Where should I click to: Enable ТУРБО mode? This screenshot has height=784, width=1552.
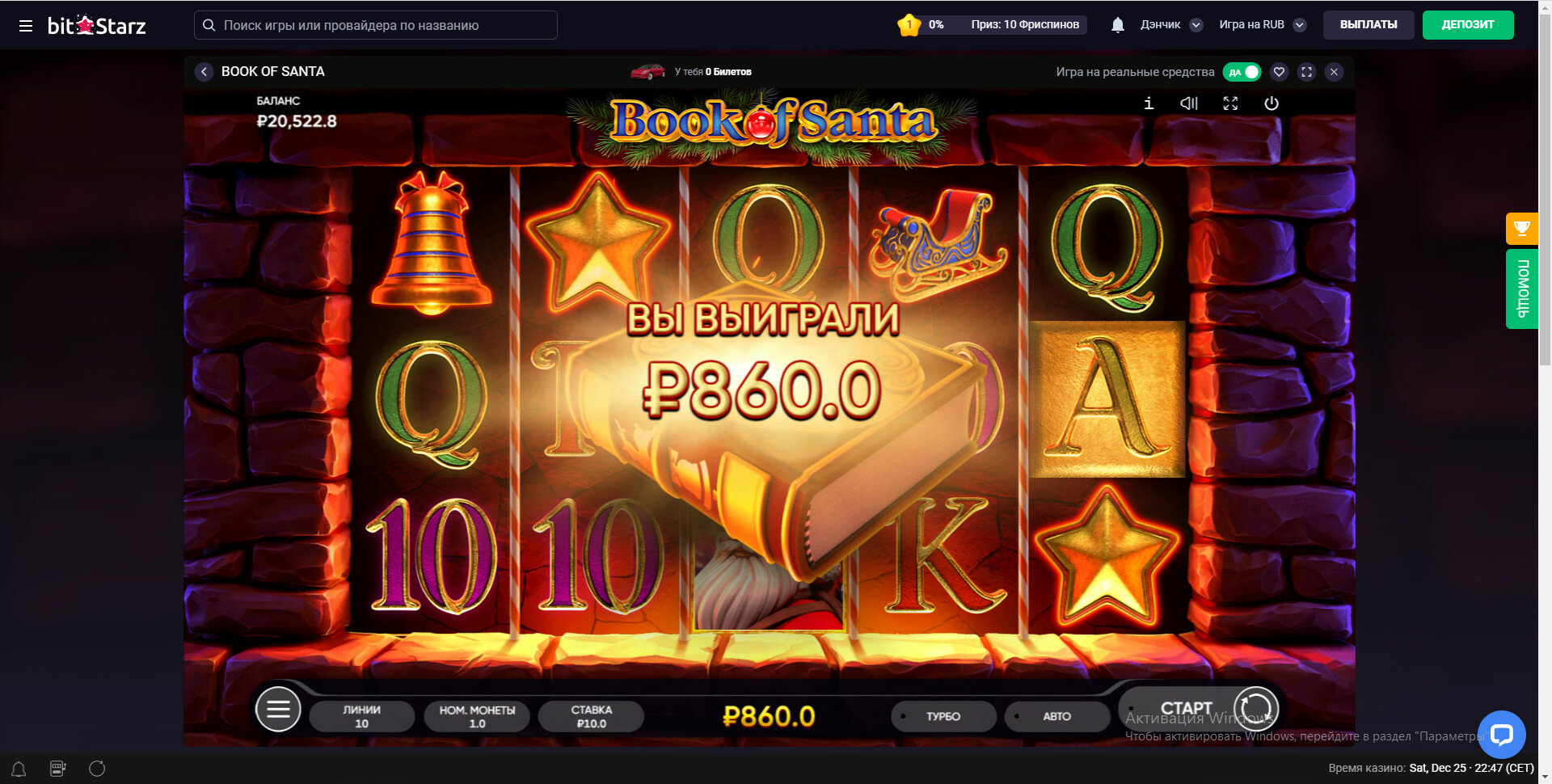[x=943, y=716]
